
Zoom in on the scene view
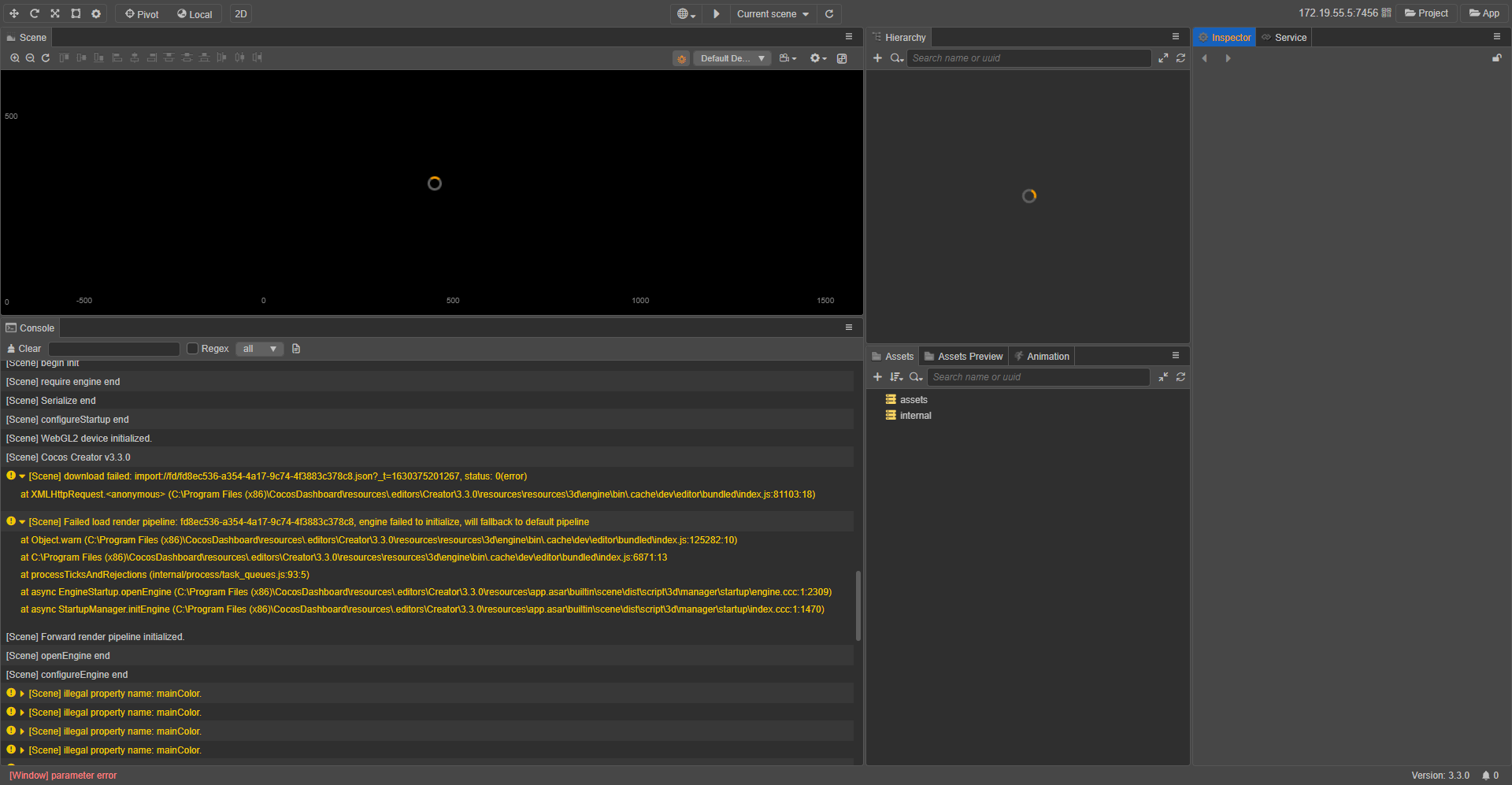(x=15, y=57)
